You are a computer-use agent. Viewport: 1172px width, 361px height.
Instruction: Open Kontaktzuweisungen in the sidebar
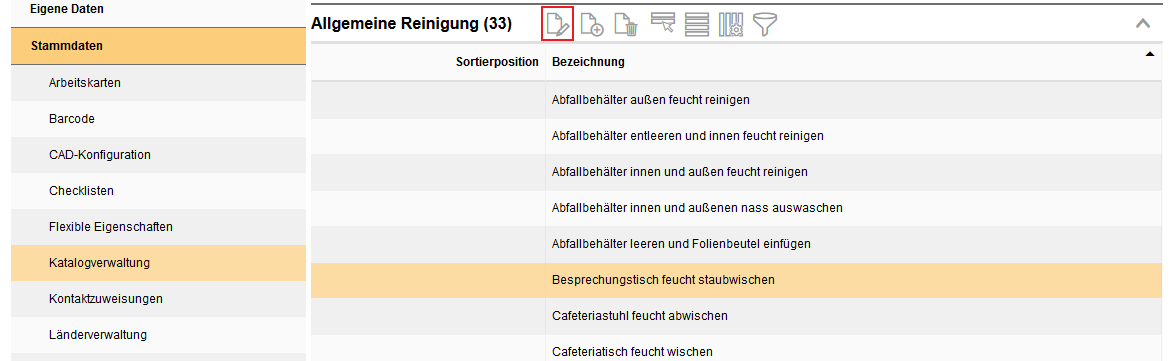158,299
